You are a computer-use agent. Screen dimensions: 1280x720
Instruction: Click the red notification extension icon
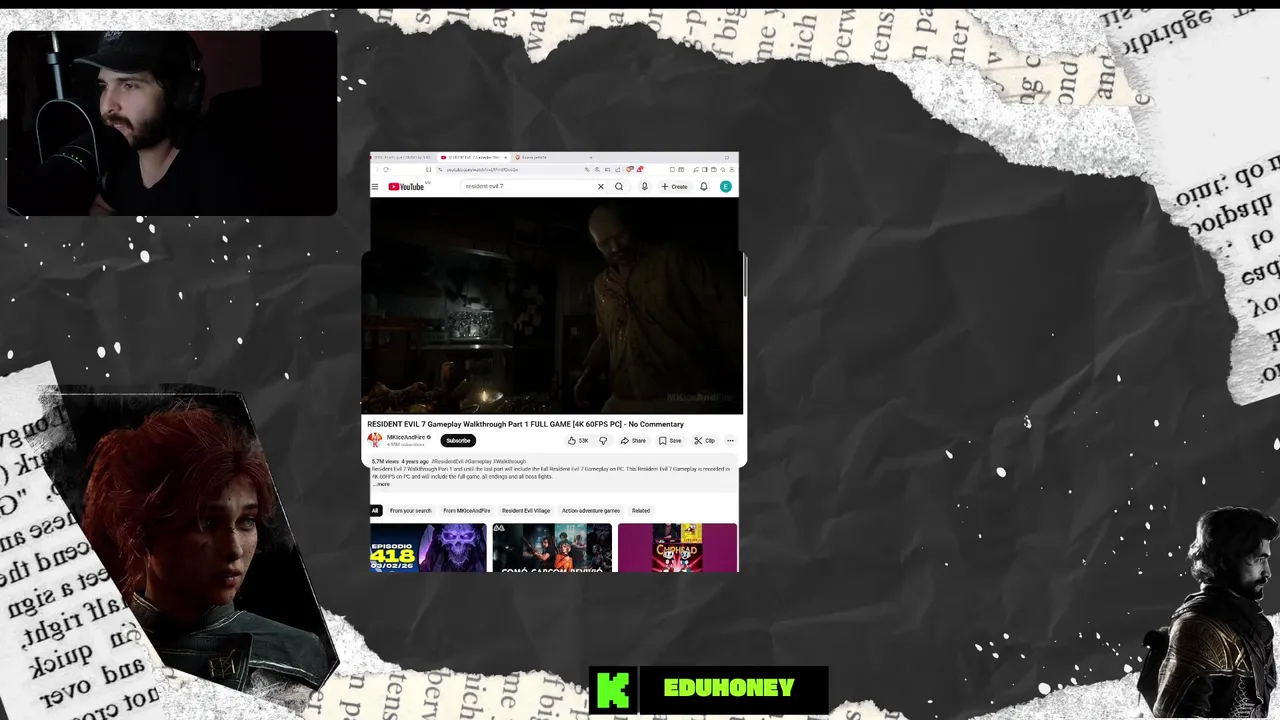pos(639,170)
